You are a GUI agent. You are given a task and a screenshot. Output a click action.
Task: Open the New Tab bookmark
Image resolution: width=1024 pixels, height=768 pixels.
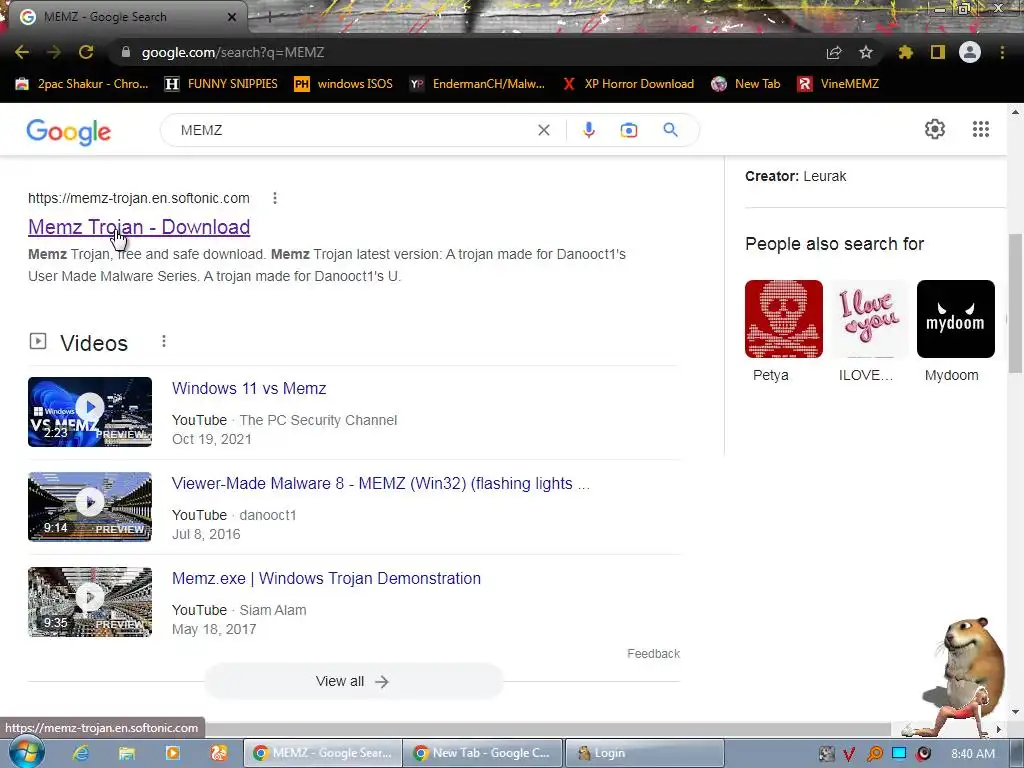(746, 84)
